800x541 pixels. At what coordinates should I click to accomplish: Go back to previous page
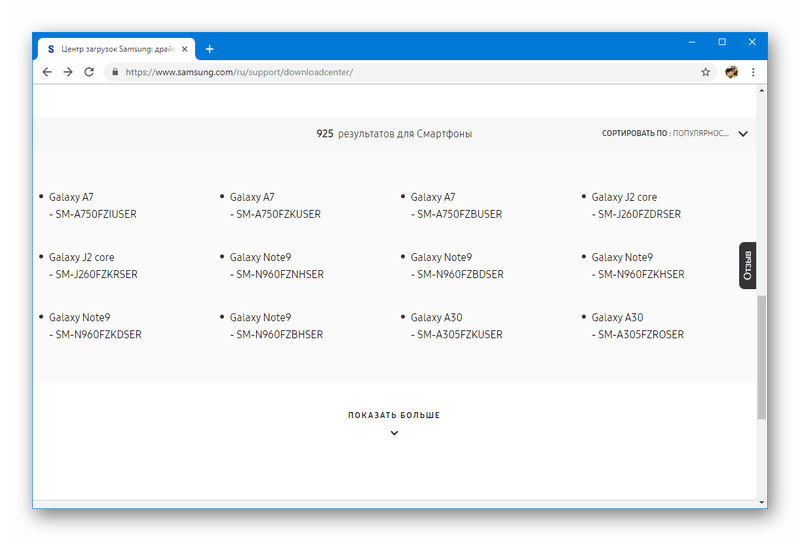(47, 72)
